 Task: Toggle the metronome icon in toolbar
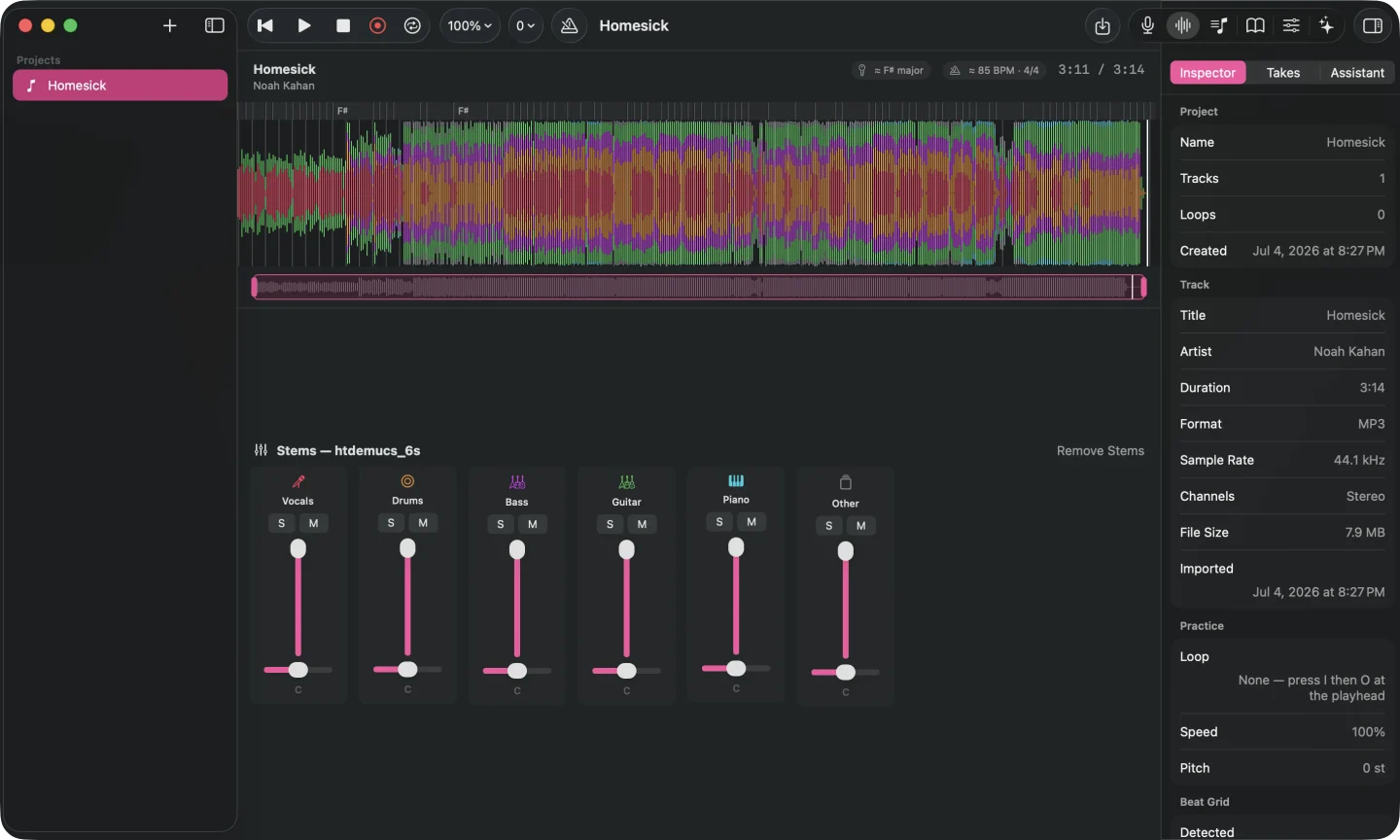click(570, 26)
